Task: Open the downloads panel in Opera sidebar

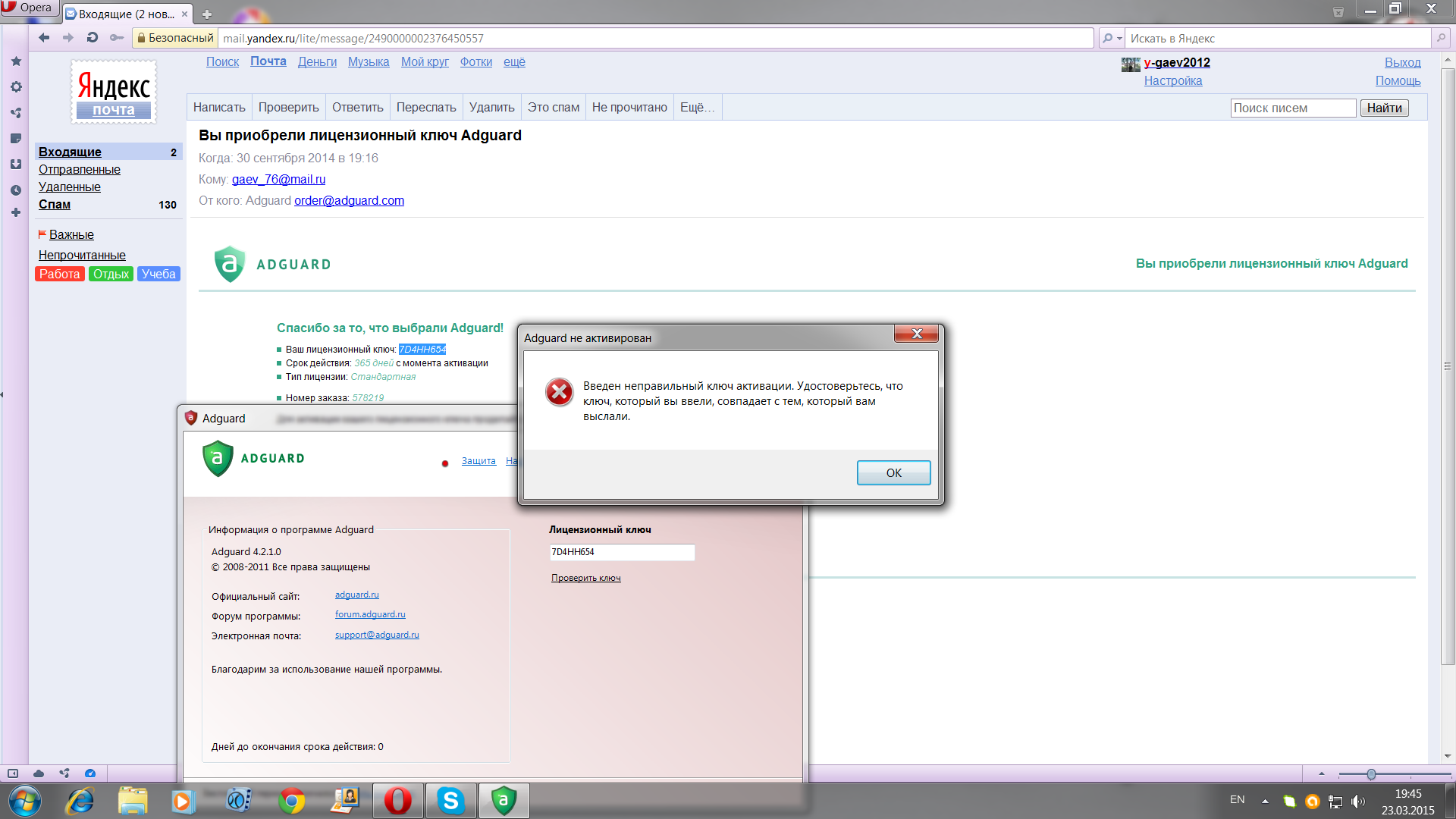Action: tap(16, 165)
